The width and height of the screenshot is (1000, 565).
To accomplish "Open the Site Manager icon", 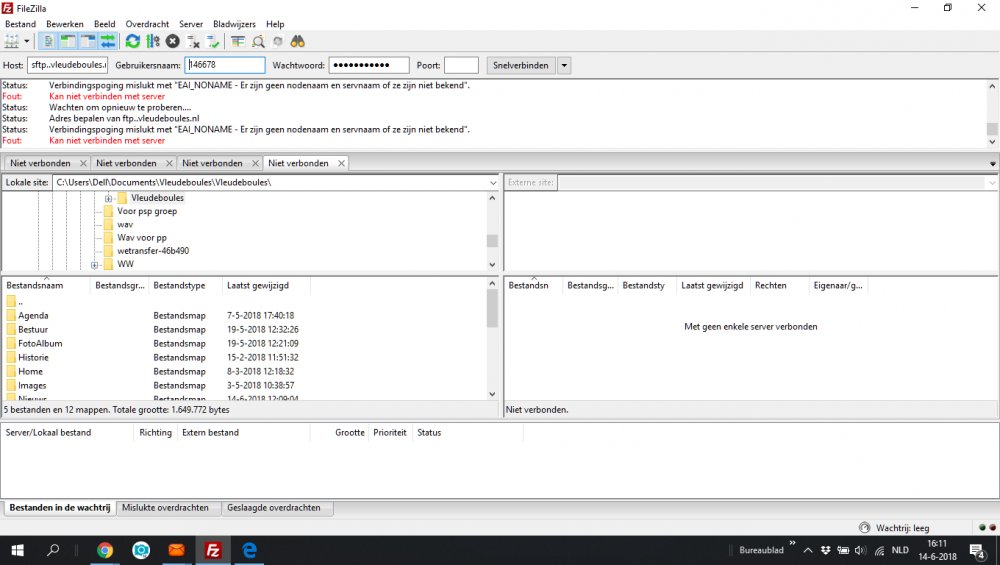I will (12, 41).
